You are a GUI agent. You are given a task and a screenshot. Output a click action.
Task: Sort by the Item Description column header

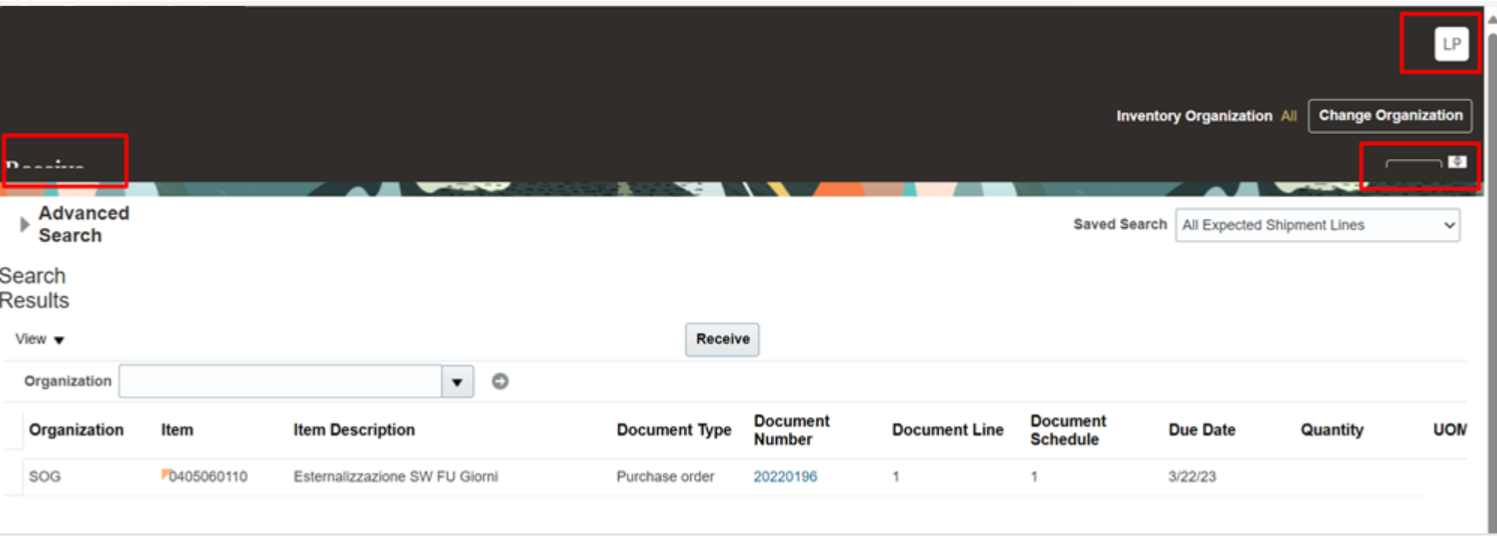click(x=354, y=430)
